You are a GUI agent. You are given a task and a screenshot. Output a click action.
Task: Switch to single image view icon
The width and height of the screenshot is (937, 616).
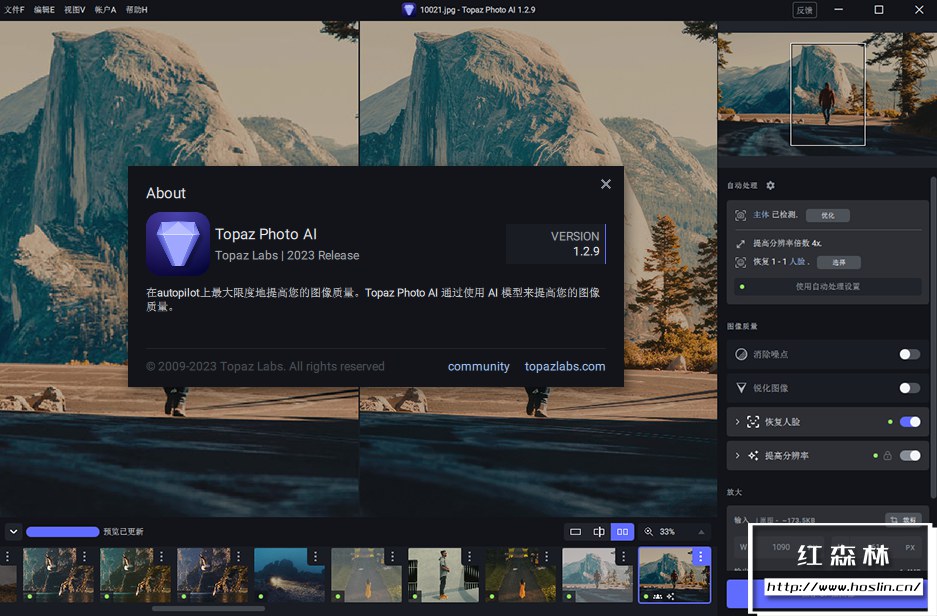[x=575, y=532]
